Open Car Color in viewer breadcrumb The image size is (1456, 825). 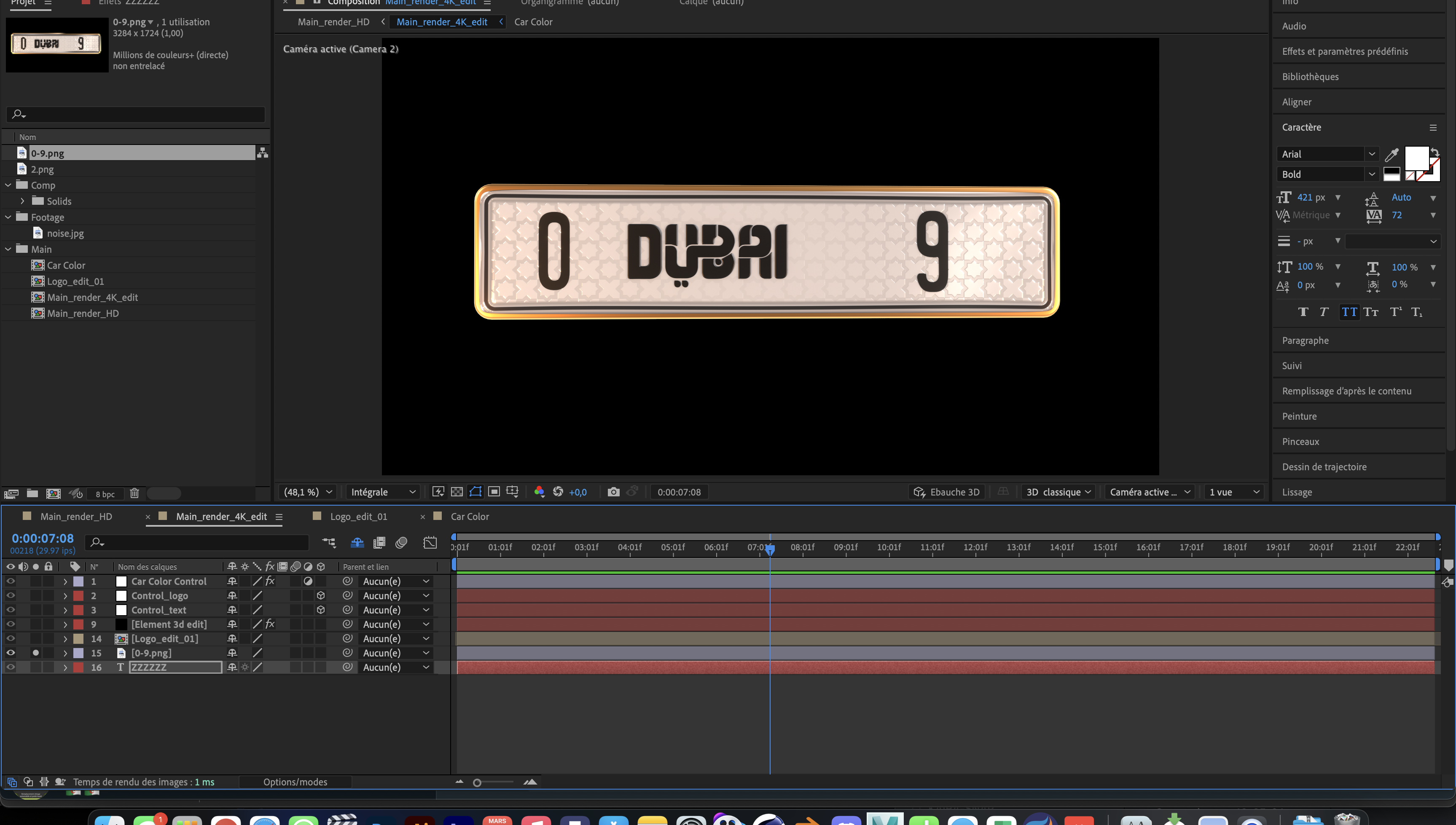coord(533,22)
